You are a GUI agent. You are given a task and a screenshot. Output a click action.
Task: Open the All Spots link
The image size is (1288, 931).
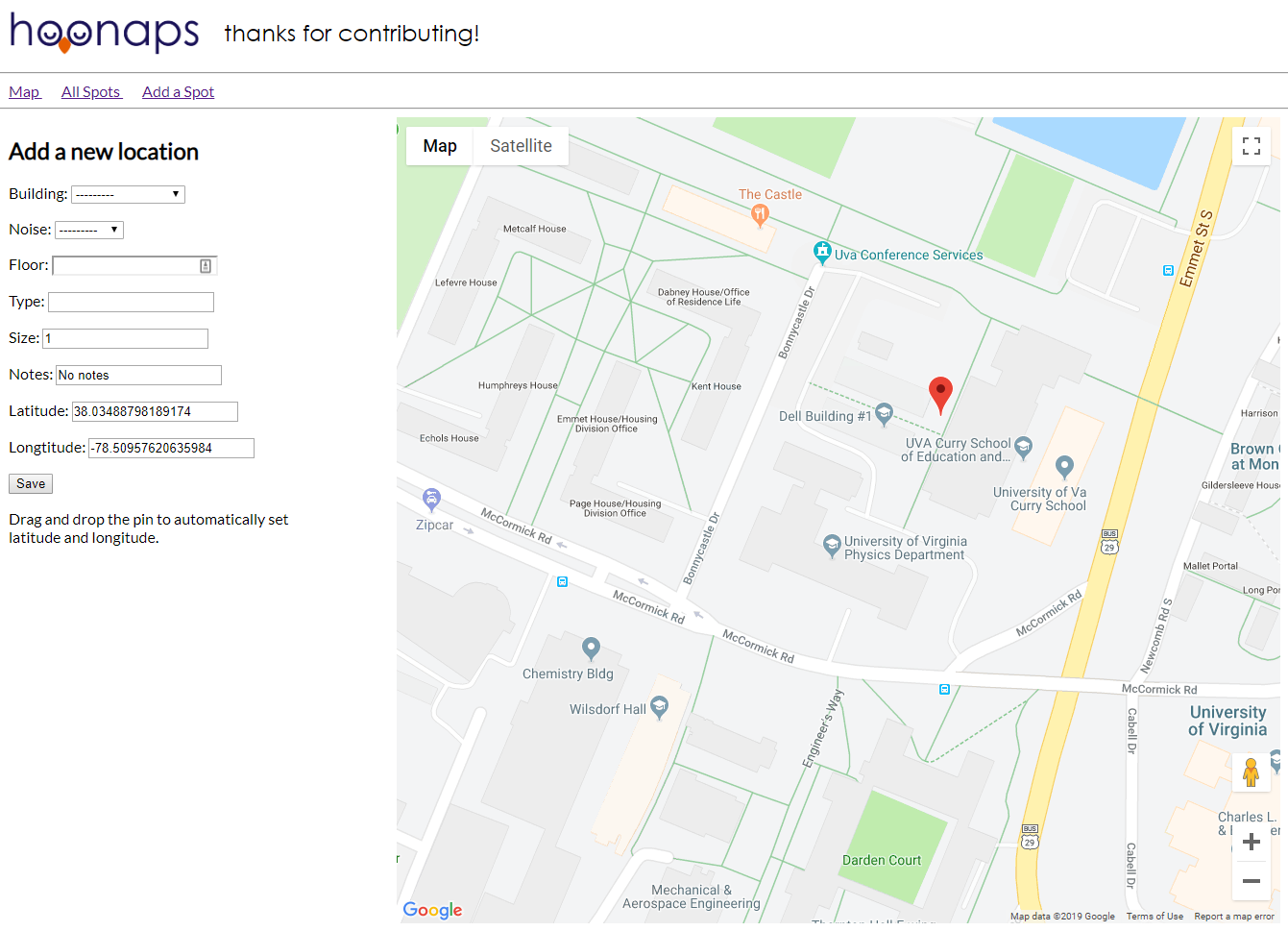coord(92,92)
